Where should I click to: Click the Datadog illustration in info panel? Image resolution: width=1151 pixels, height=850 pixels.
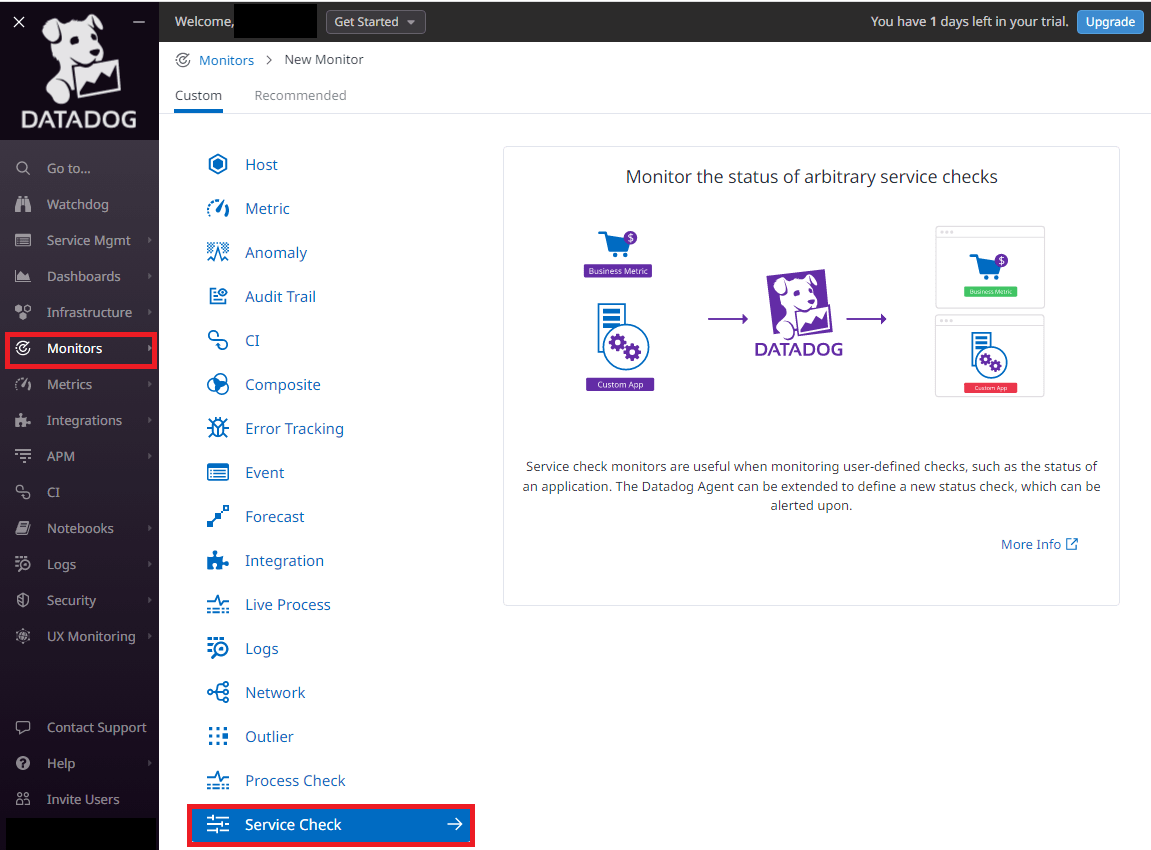[x=799, y=313]
